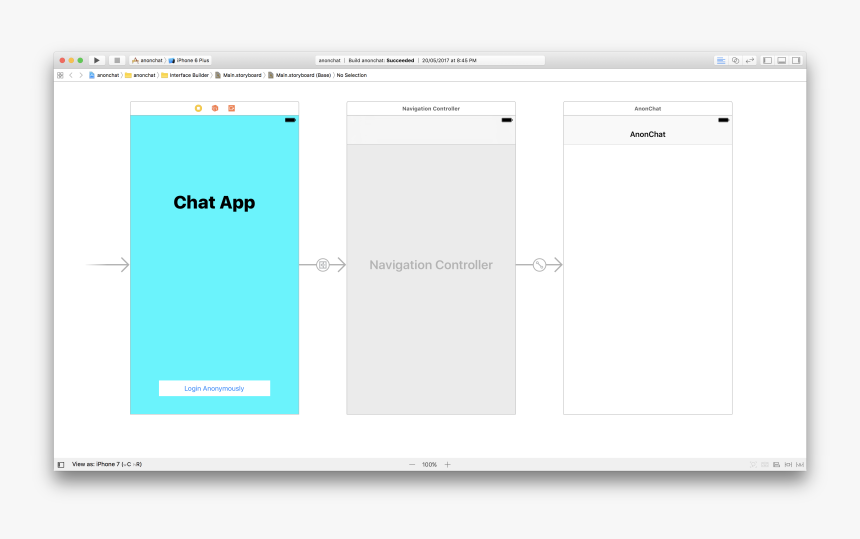Image resolution: width=860 pixels, height=539 pixels.
Task: Select the AnonChat scene title bar
Action: point(648,109)
